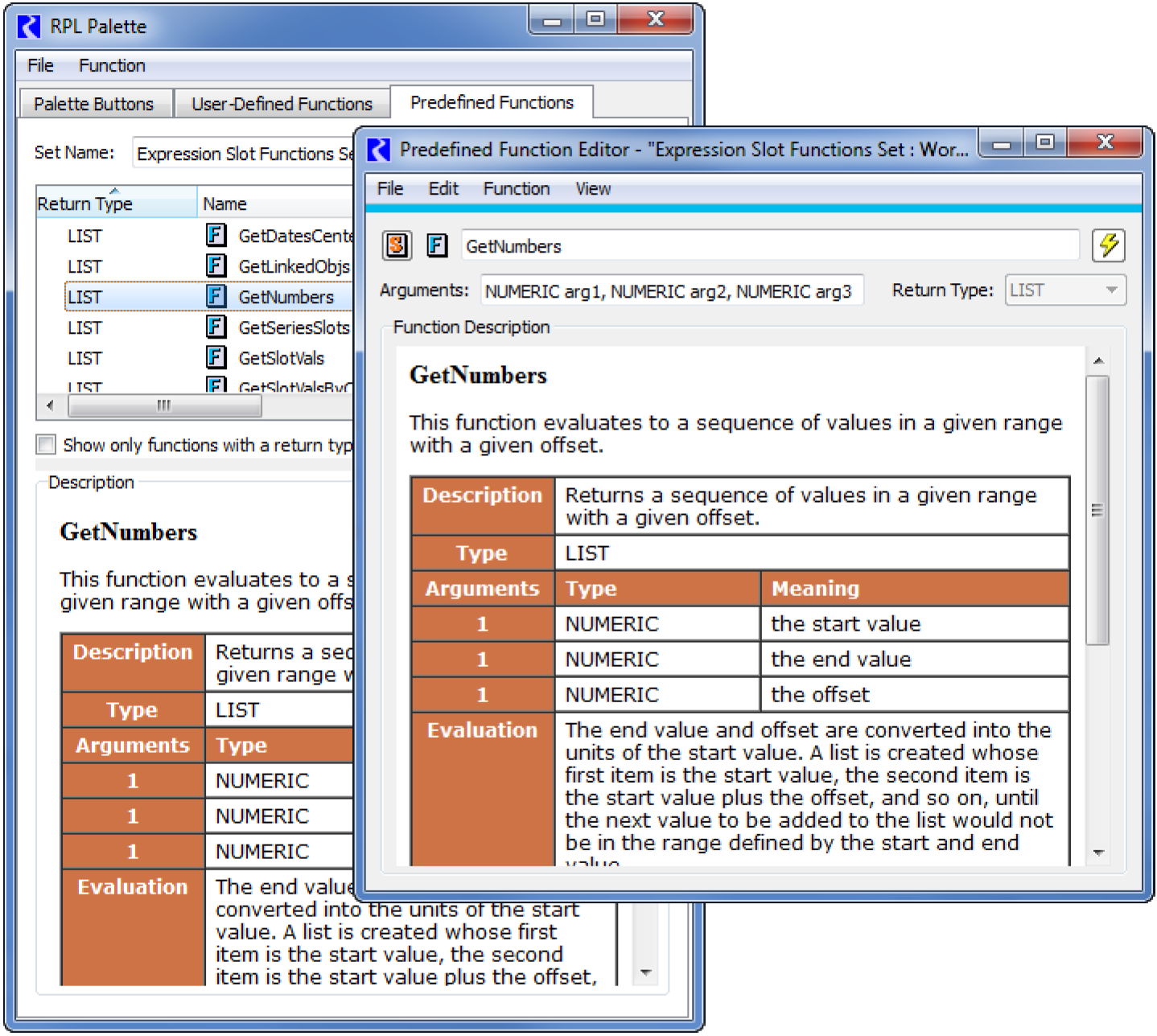Toggle Show only functions with return type checkbox

47,445
